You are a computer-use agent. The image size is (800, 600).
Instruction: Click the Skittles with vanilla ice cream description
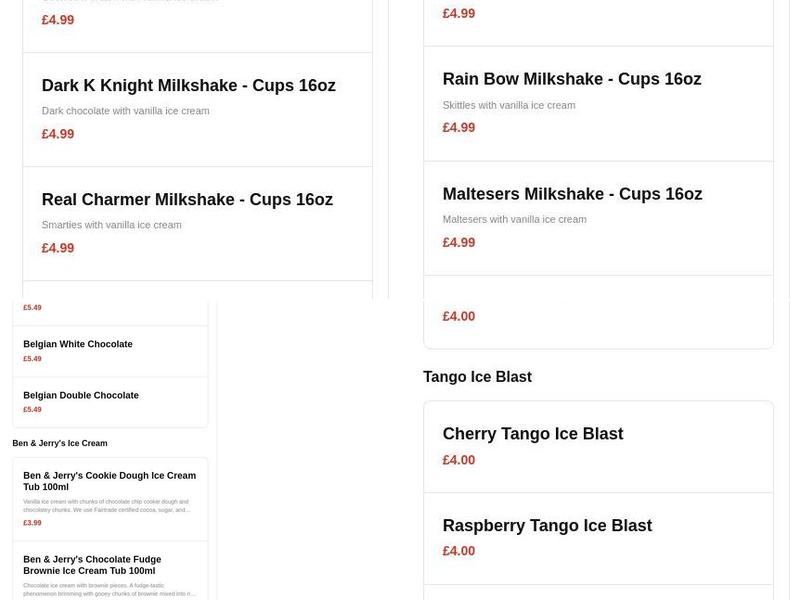coord(509,104)
